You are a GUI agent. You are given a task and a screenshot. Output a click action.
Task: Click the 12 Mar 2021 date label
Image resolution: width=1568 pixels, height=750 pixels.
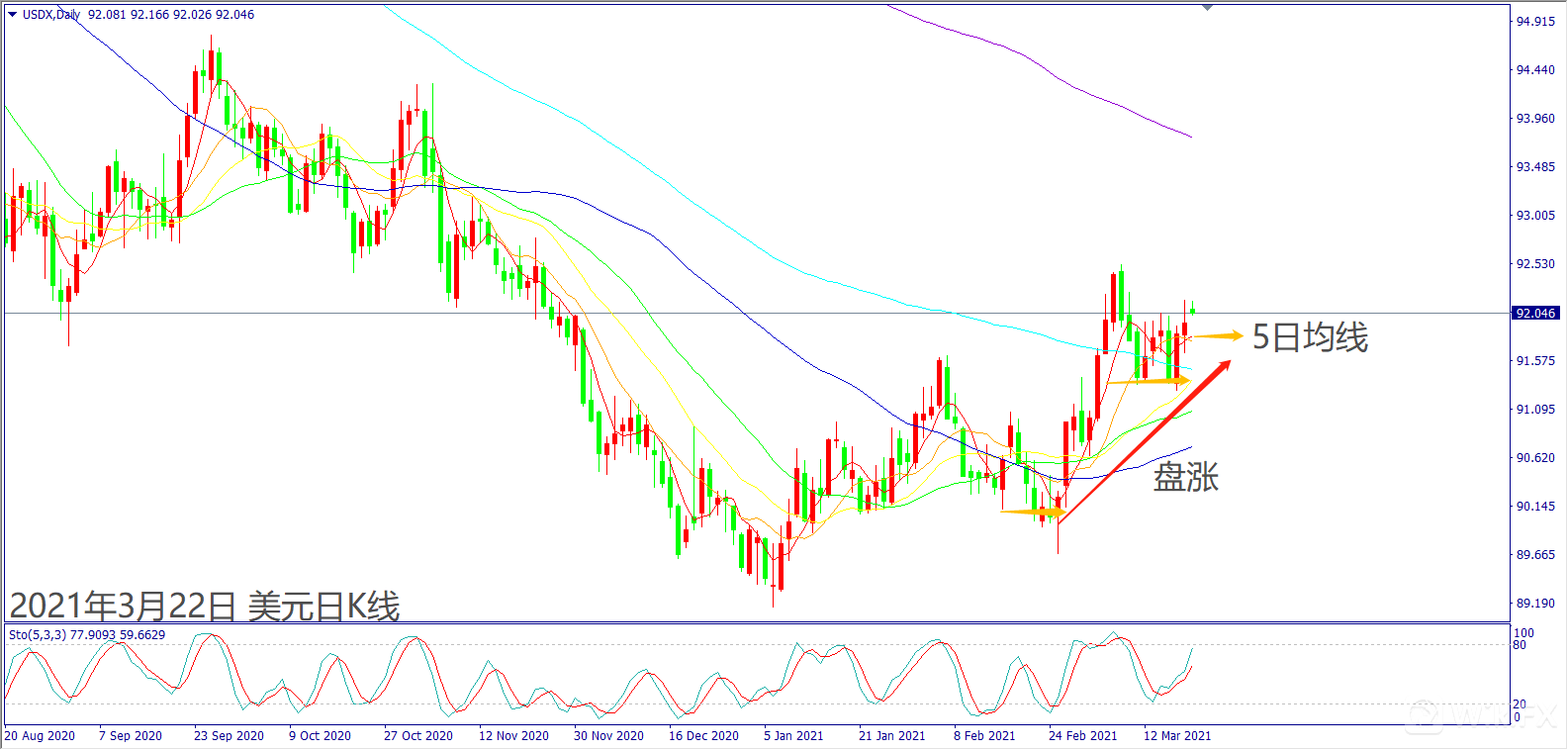click(1176, 736)
